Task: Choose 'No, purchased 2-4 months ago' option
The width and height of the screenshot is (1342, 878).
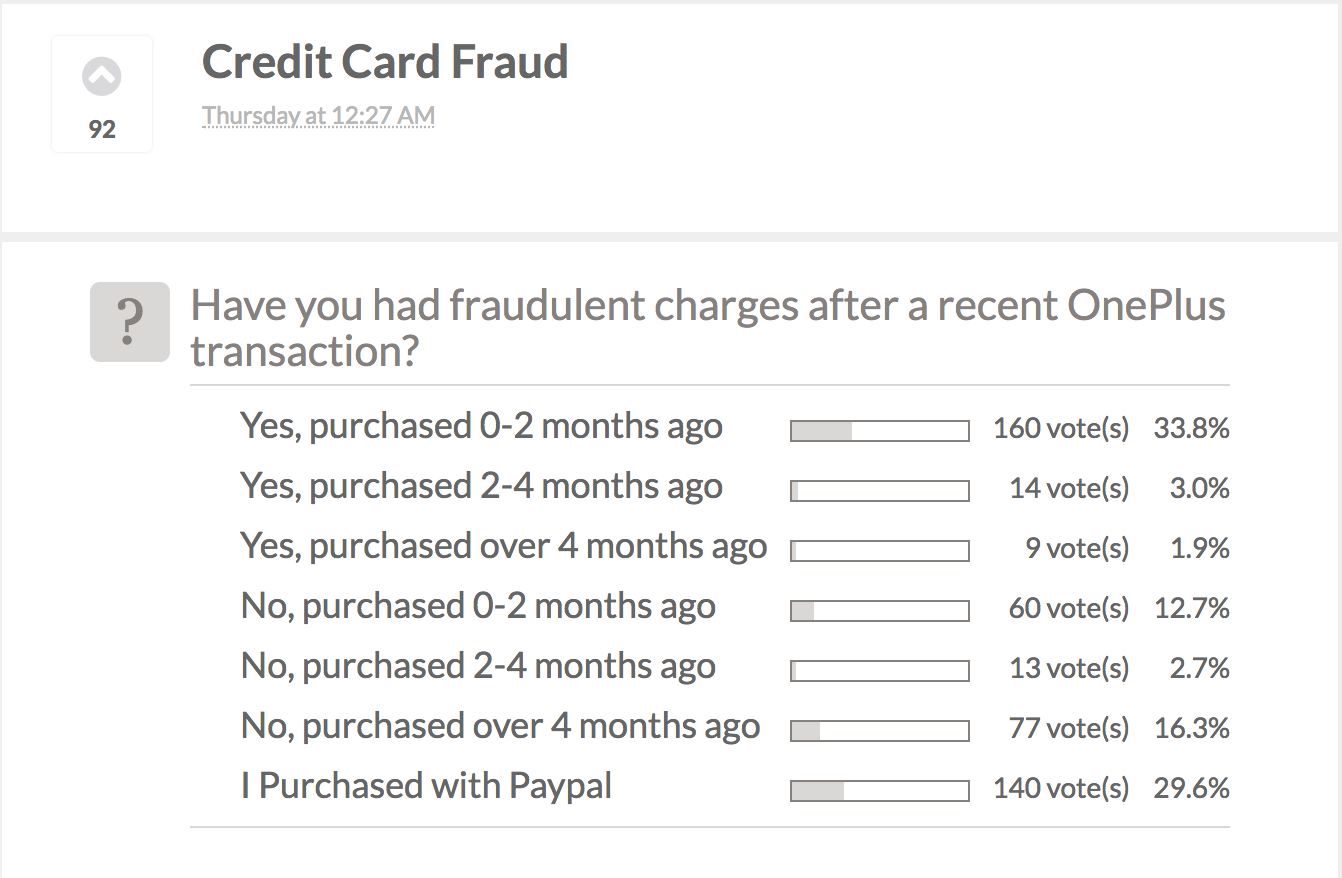Action: (x=478, y=667)
